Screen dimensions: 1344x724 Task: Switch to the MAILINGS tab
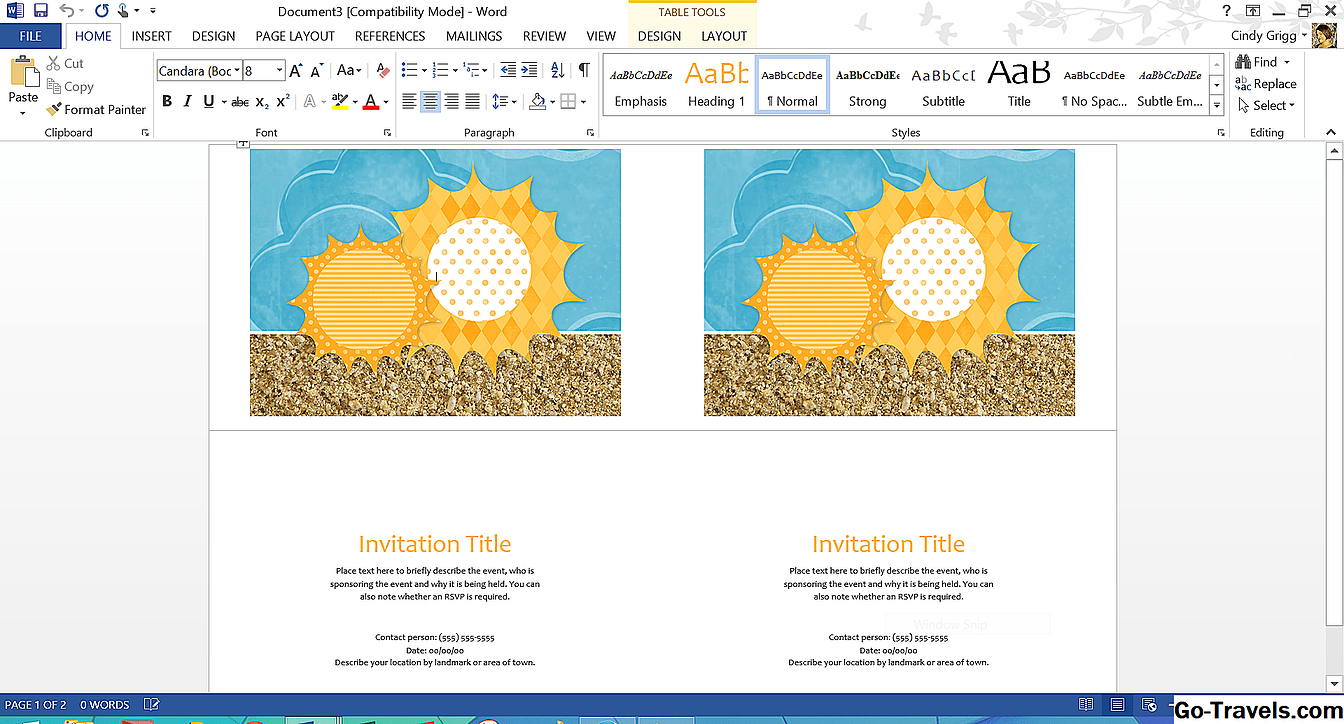coord(474,36)
